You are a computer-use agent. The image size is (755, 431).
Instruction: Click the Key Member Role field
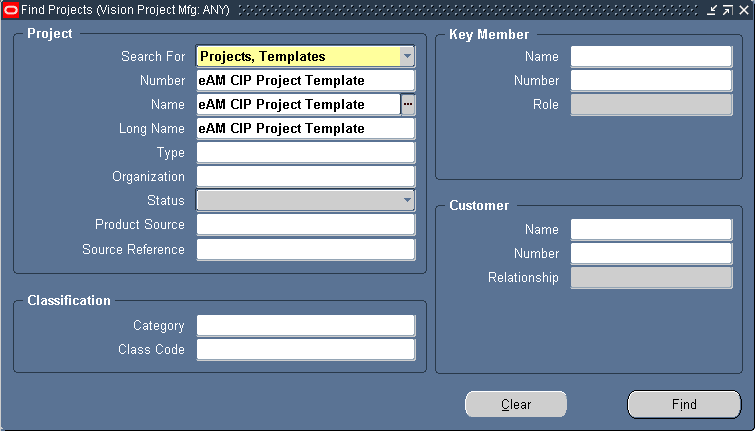coord(651,104)
